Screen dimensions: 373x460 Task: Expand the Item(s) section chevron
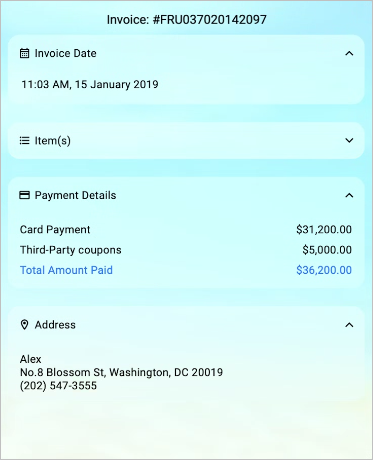pos(349,141)
